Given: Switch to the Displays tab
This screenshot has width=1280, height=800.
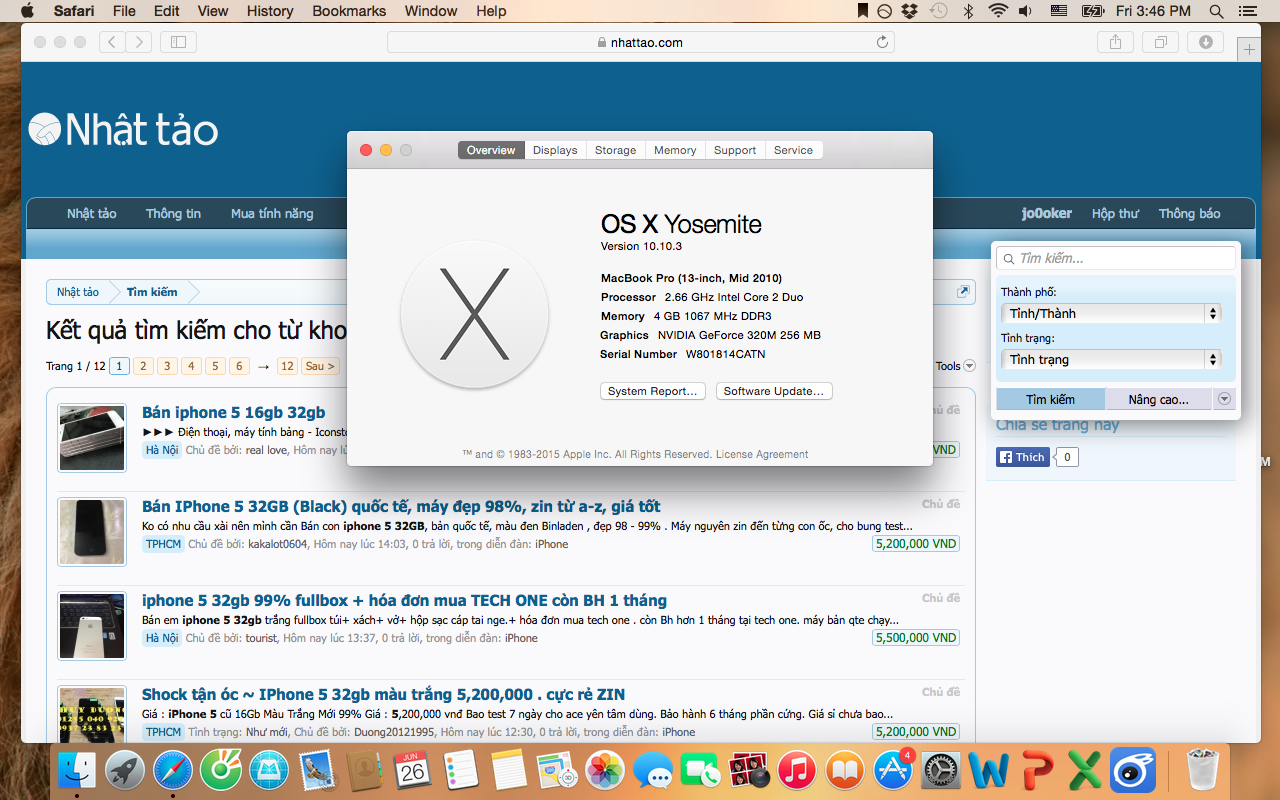Looking at the screenshot, I should (555, 150).
